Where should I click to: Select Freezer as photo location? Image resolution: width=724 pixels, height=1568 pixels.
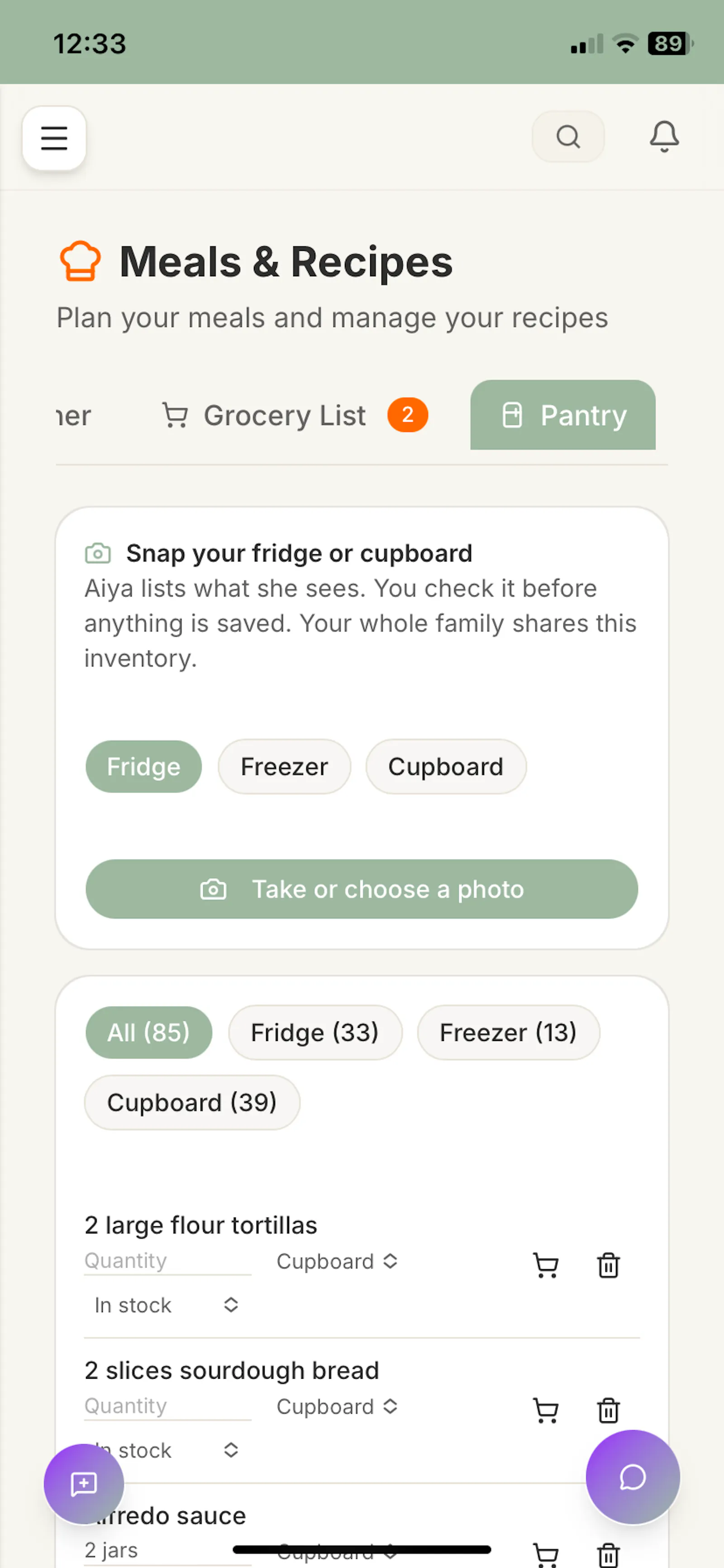click(x=284, y=767)
